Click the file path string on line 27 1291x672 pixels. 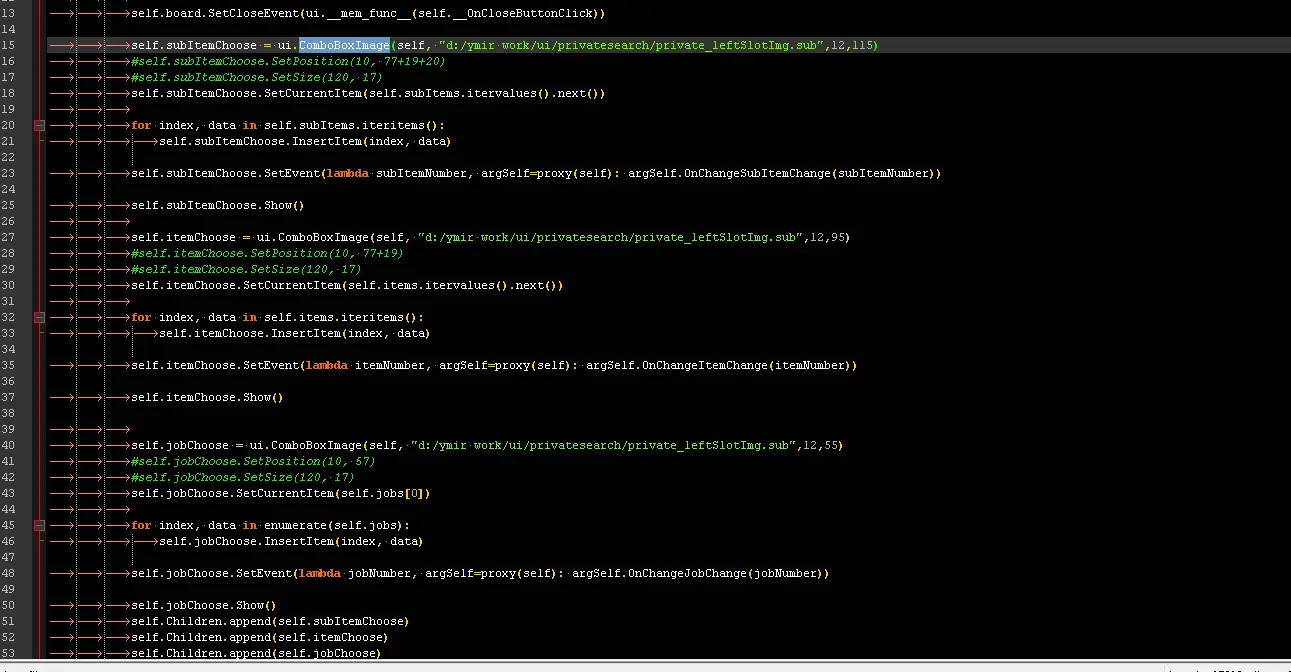coord(610,238)
